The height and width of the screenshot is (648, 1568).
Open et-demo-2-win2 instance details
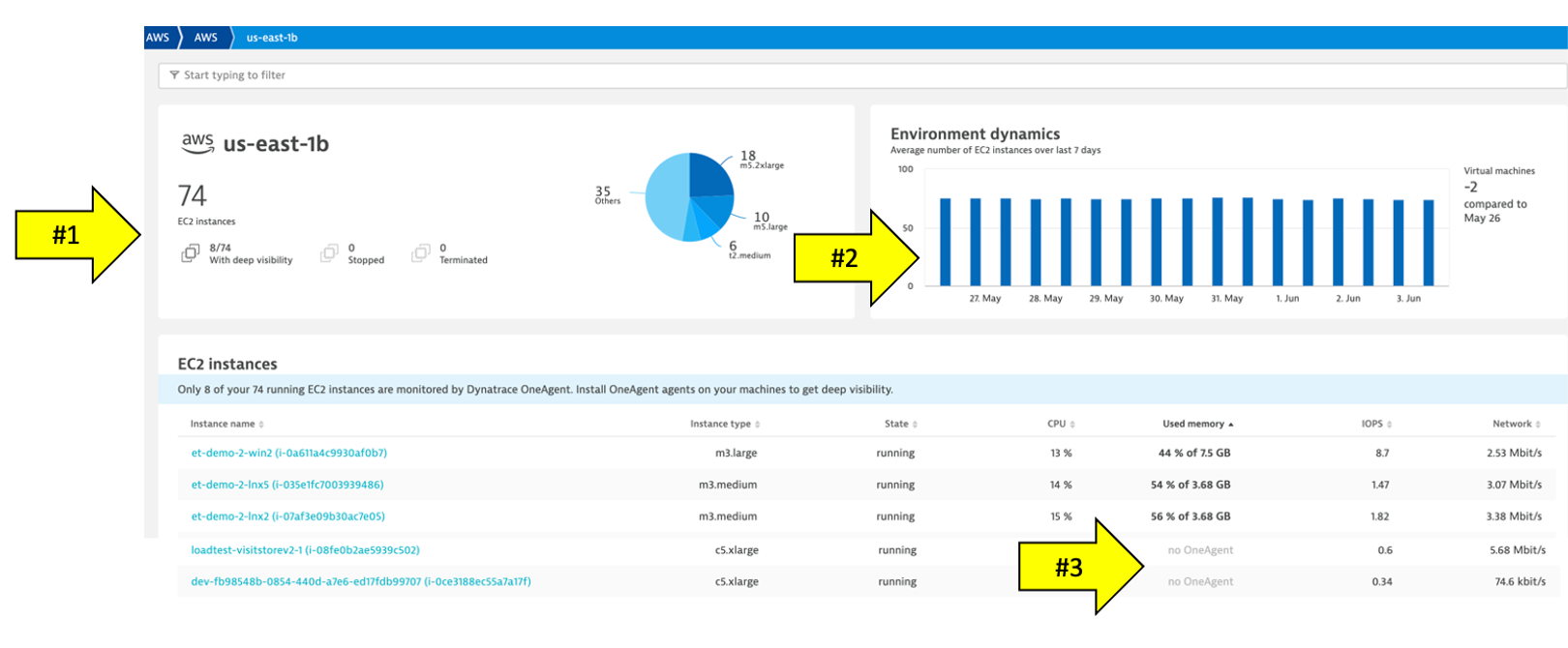click(x=288, y=453)
